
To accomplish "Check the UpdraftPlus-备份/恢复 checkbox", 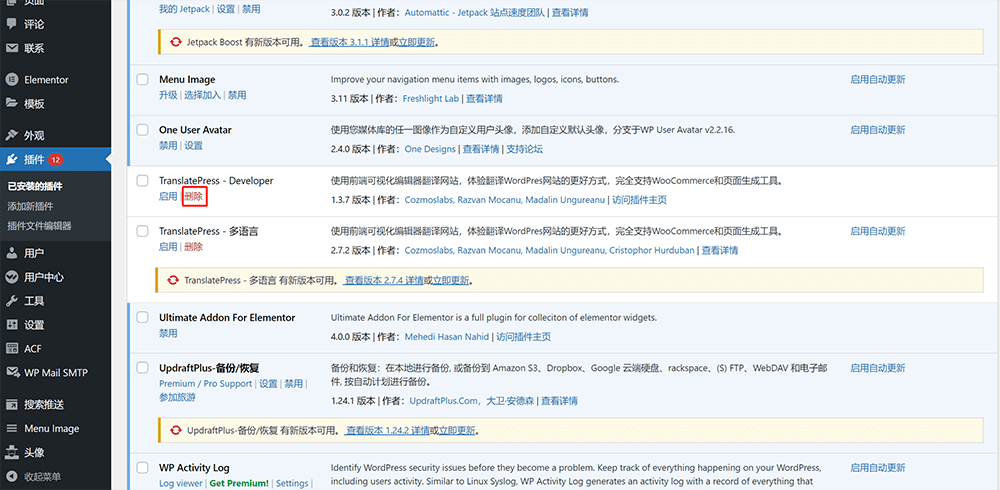I will [143, 368].
